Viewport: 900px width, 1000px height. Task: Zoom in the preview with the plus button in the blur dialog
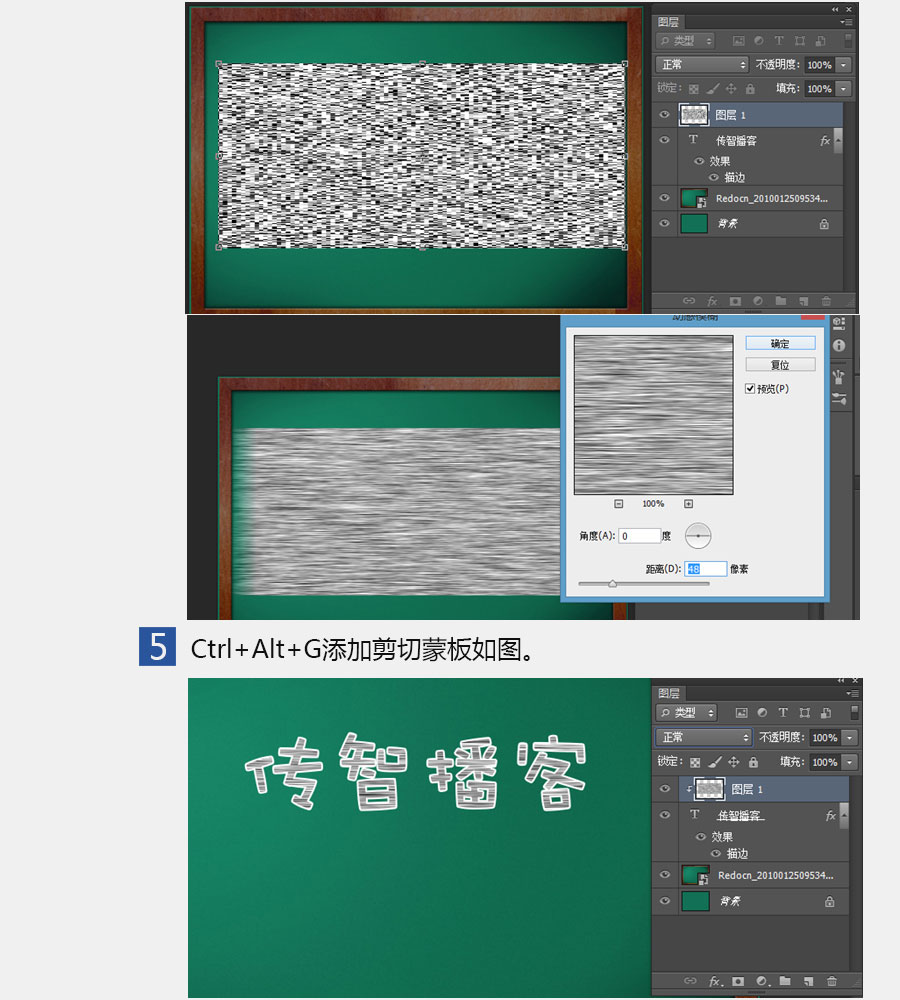coord(688,504)
